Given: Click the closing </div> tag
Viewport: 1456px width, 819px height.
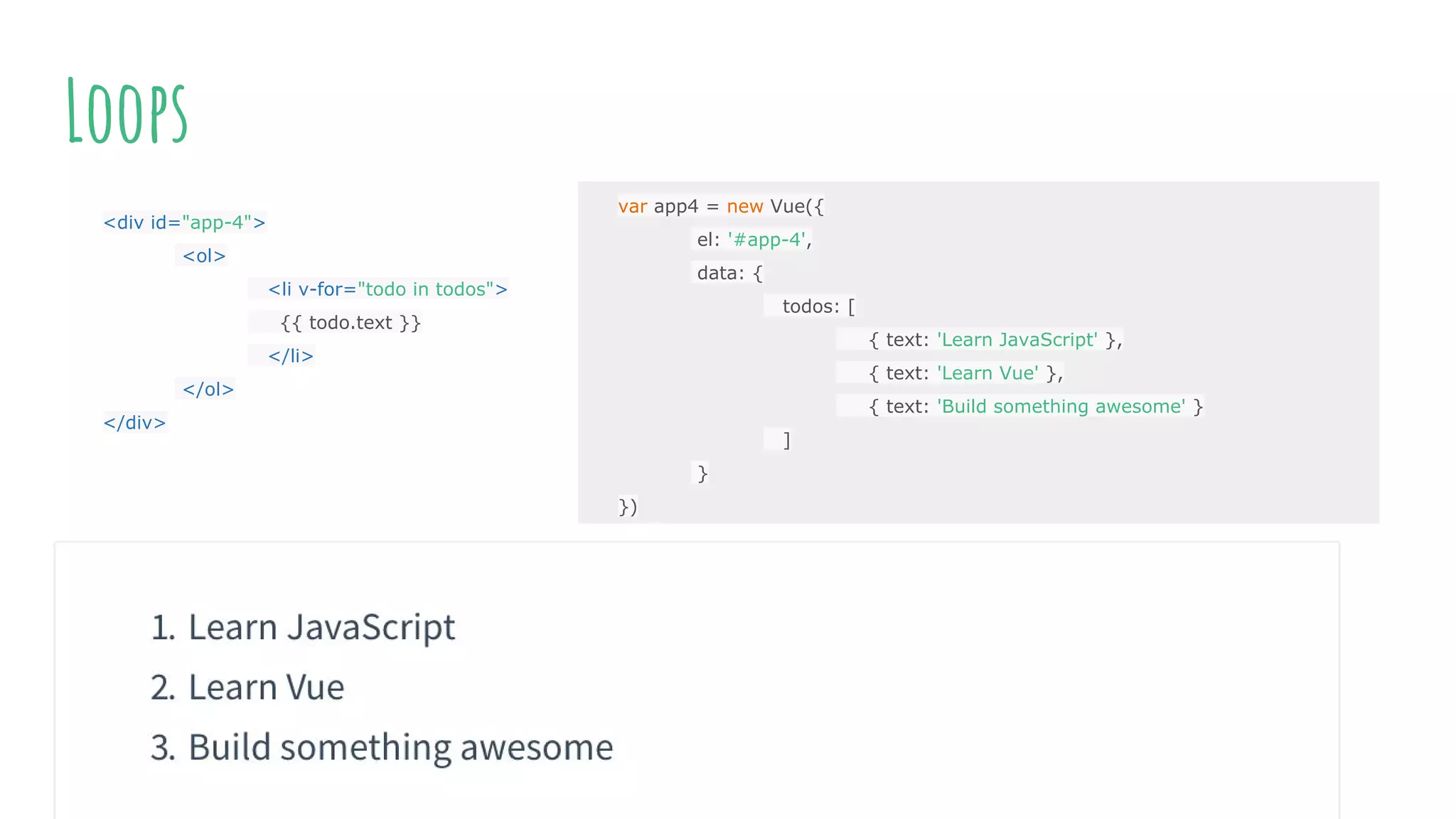Looking at the screenshot, I should tap(134, 423).
